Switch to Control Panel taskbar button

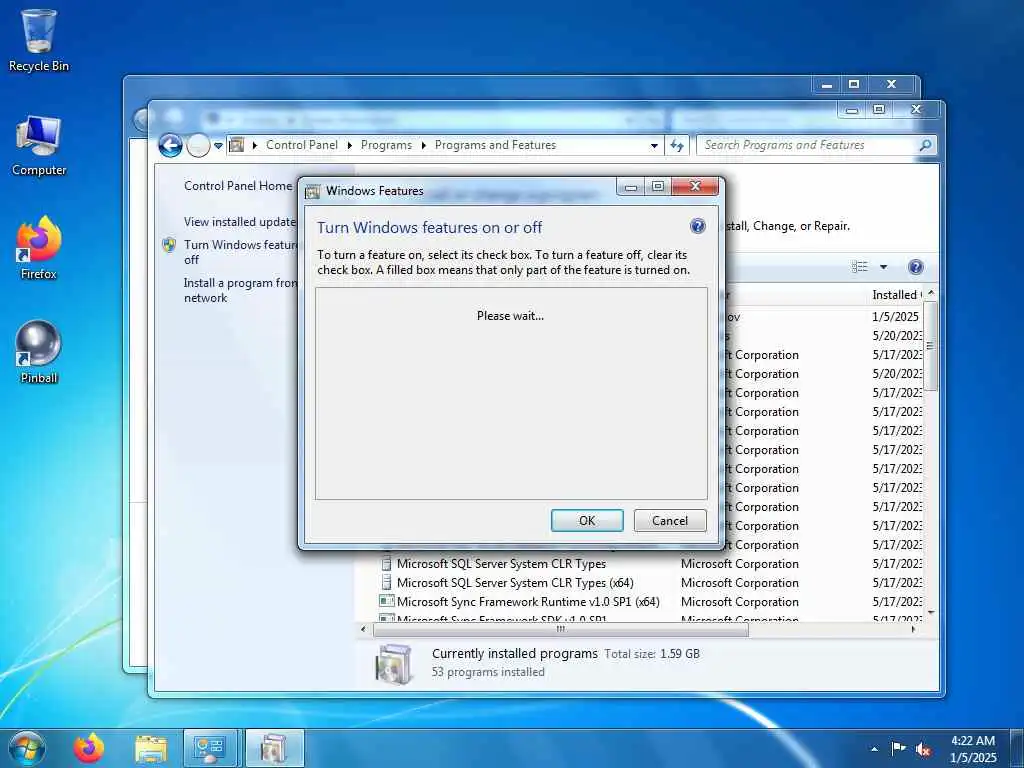coord(212,748)
